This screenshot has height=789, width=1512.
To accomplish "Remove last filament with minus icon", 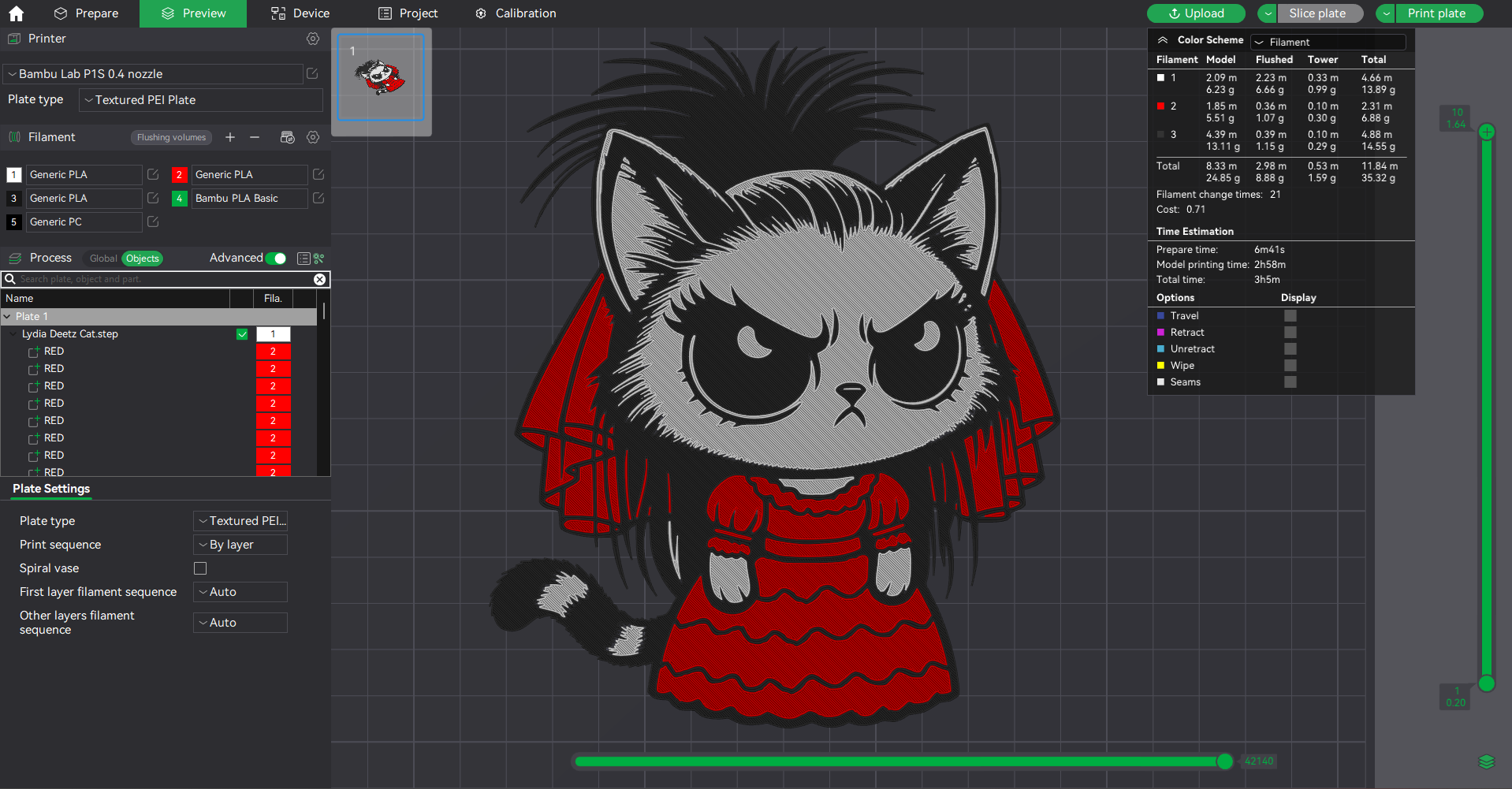I will click(255, 137).
